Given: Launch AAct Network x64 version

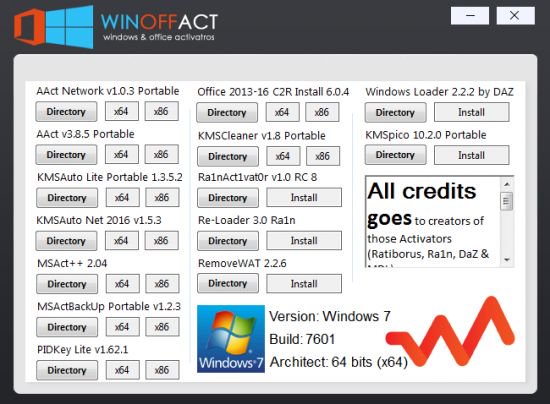Looking at the screenshot, I should coord(121,111).
